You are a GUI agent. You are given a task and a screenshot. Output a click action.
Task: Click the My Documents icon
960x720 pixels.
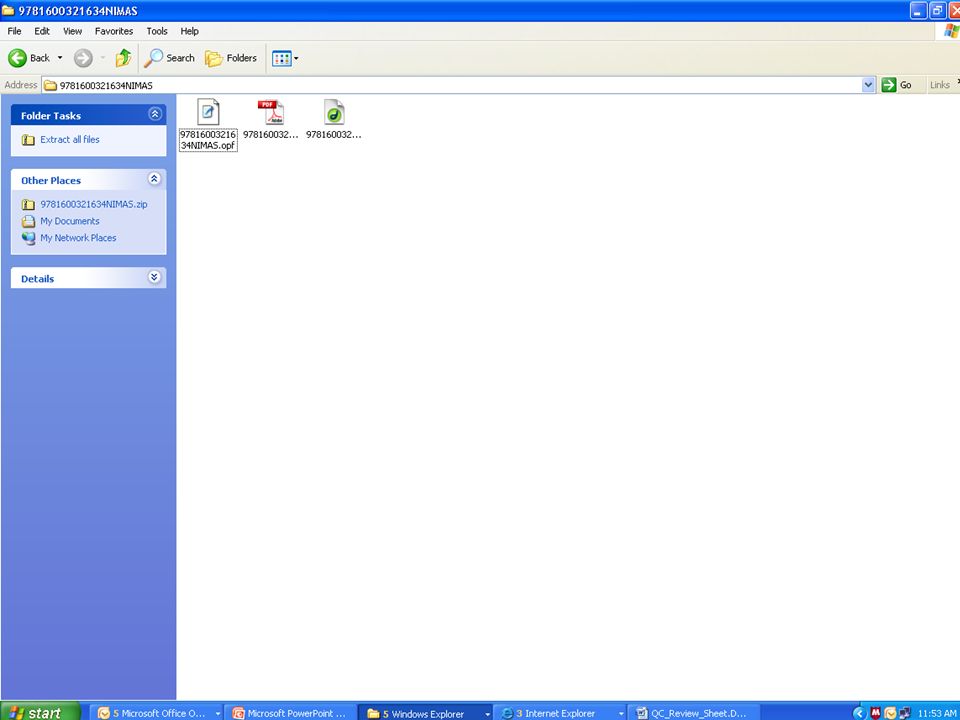(x=28, y=221)
